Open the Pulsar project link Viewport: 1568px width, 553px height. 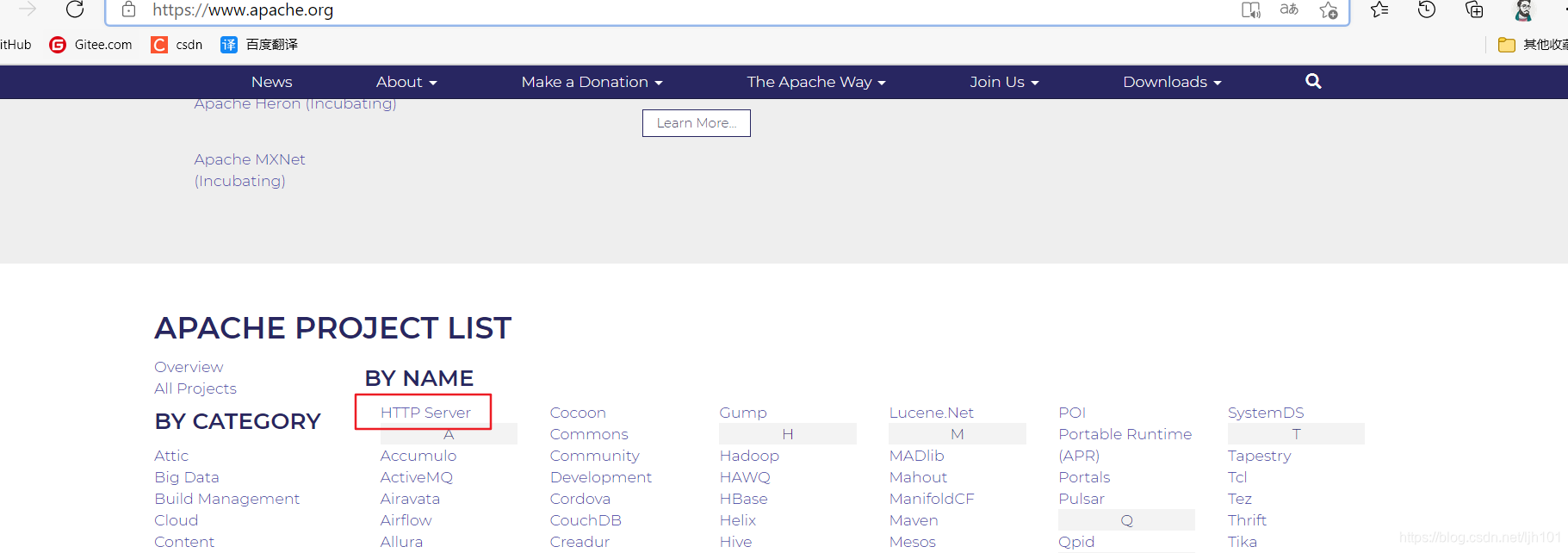click(1081, 499)
